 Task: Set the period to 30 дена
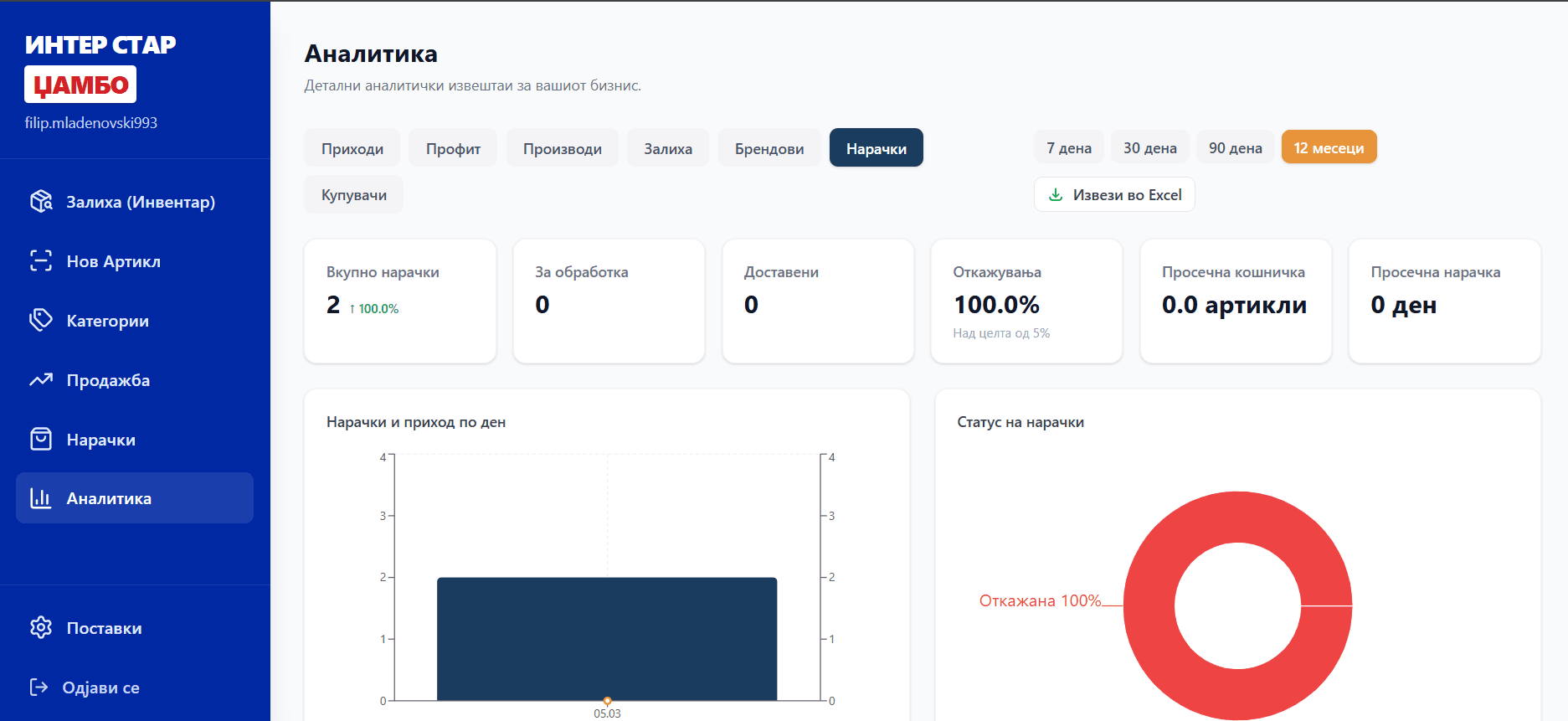coord(1150,147)
